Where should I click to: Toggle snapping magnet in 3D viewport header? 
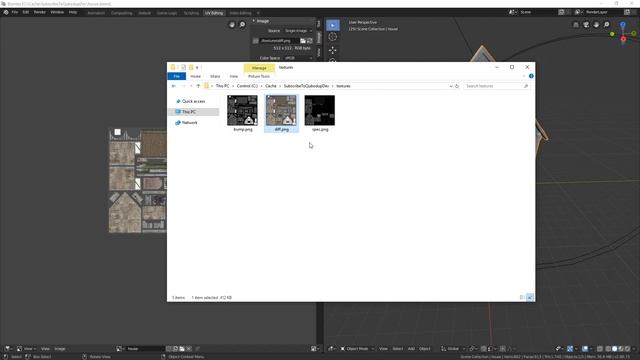click(x=483, y=349)
